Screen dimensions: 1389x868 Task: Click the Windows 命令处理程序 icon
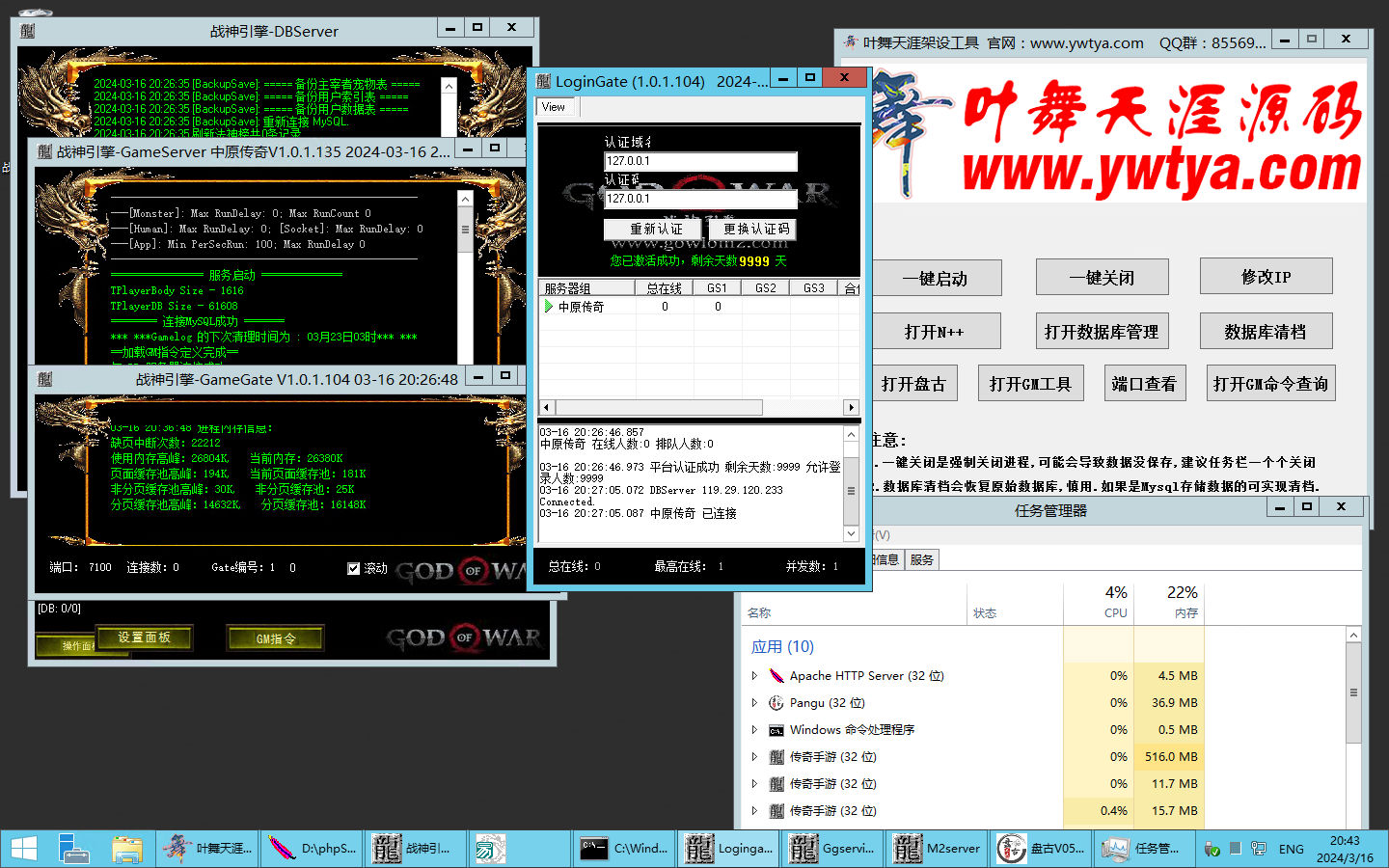coord(776,730)
